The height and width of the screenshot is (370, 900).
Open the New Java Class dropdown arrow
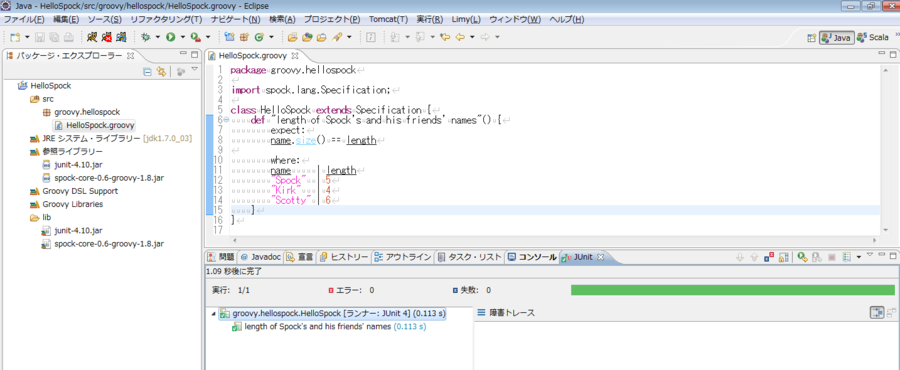[x=271, y=37]
